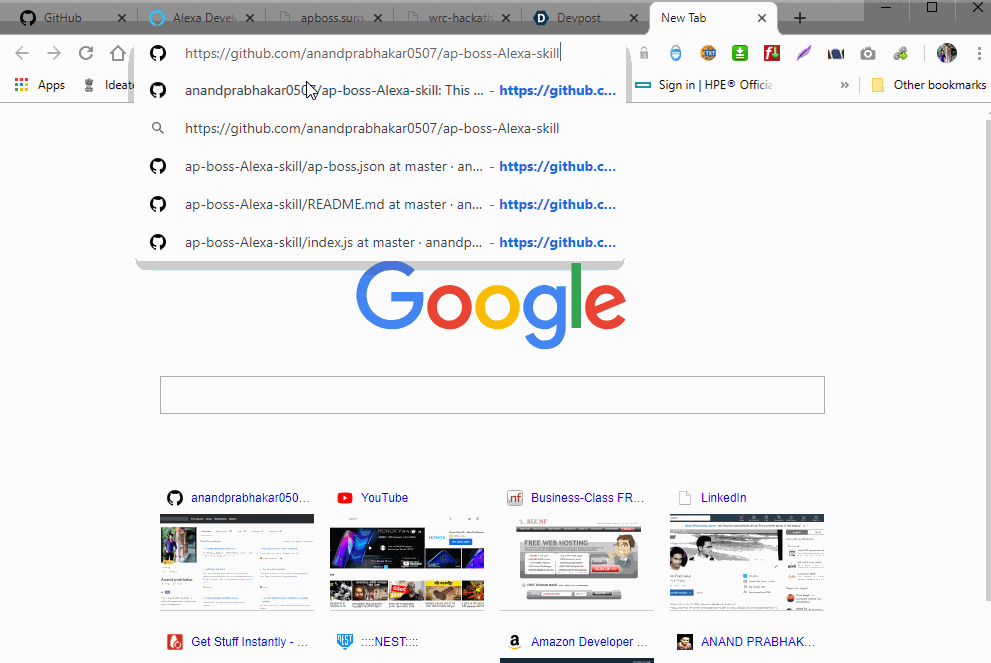991x663 pixels.
Task: Select suggestion 'ap-boss.json at master'
Action: click(x=380, y=166)
